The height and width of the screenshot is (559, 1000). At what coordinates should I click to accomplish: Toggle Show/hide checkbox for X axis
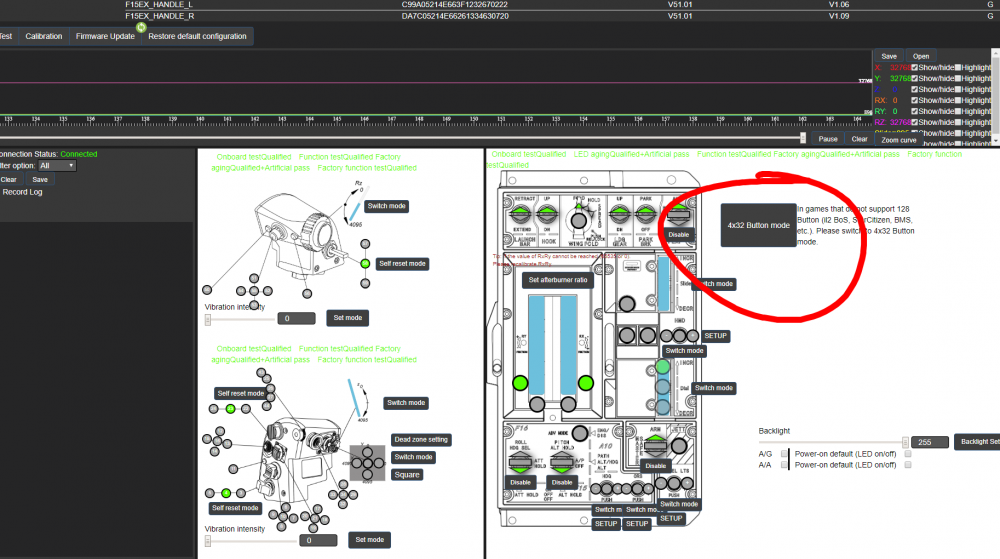(914, 67)
